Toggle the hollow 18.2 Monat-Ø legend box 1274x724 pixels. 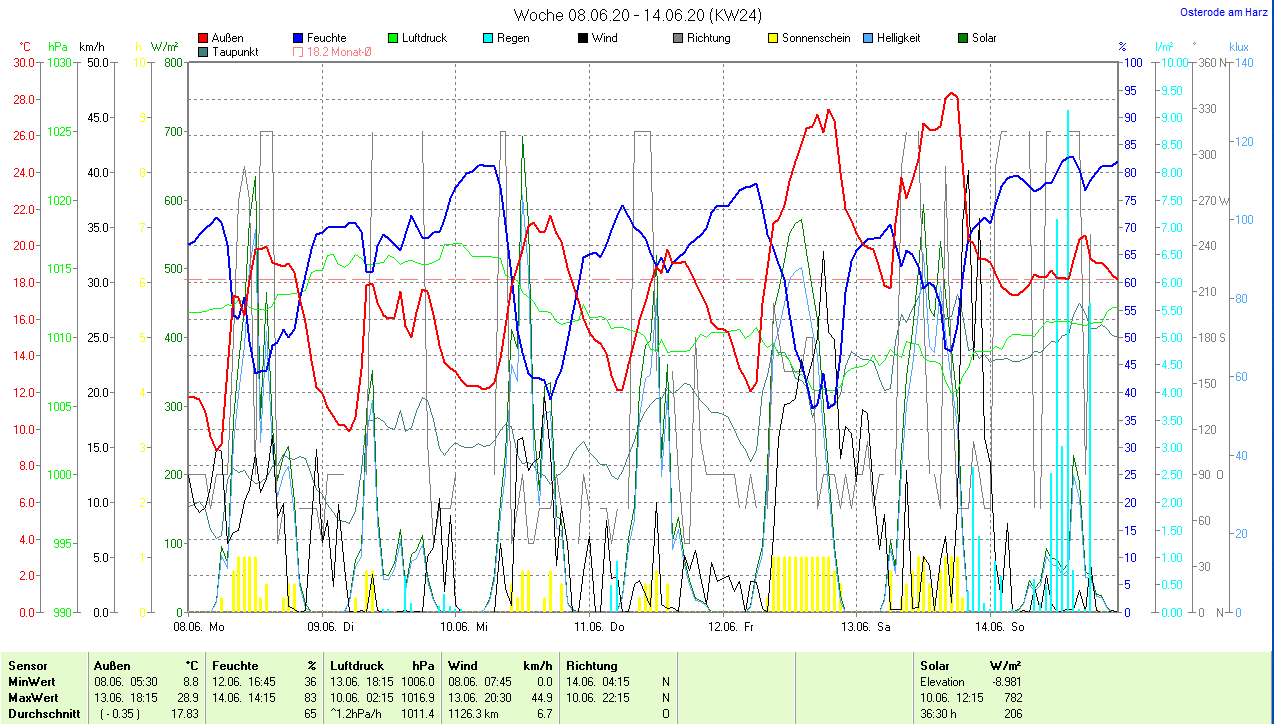pyautogui.click(x=298, y=52)
